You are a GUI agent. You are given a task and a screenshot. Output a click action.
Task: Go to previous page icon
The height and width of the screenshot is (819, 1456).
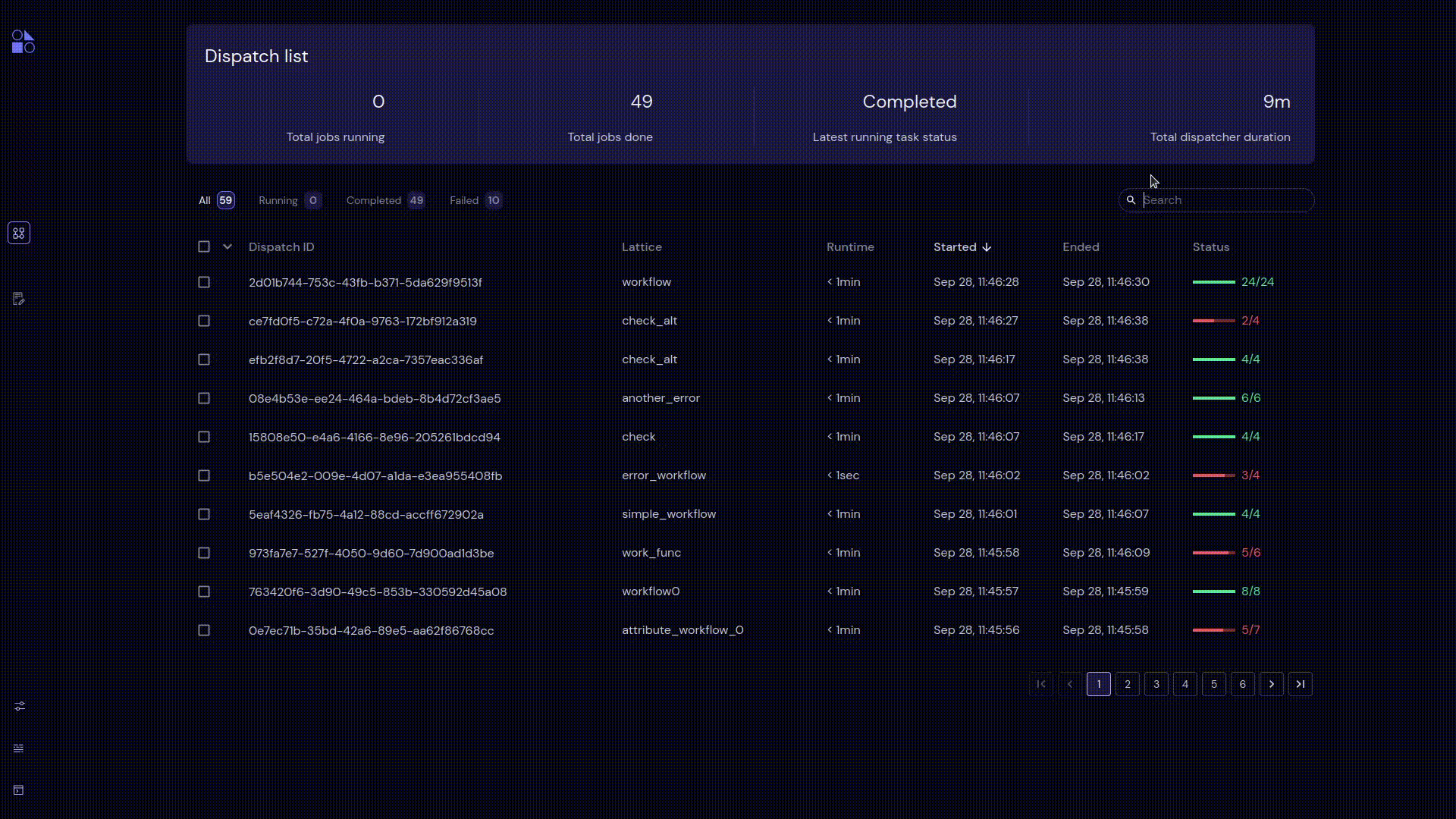(1070, 684)
